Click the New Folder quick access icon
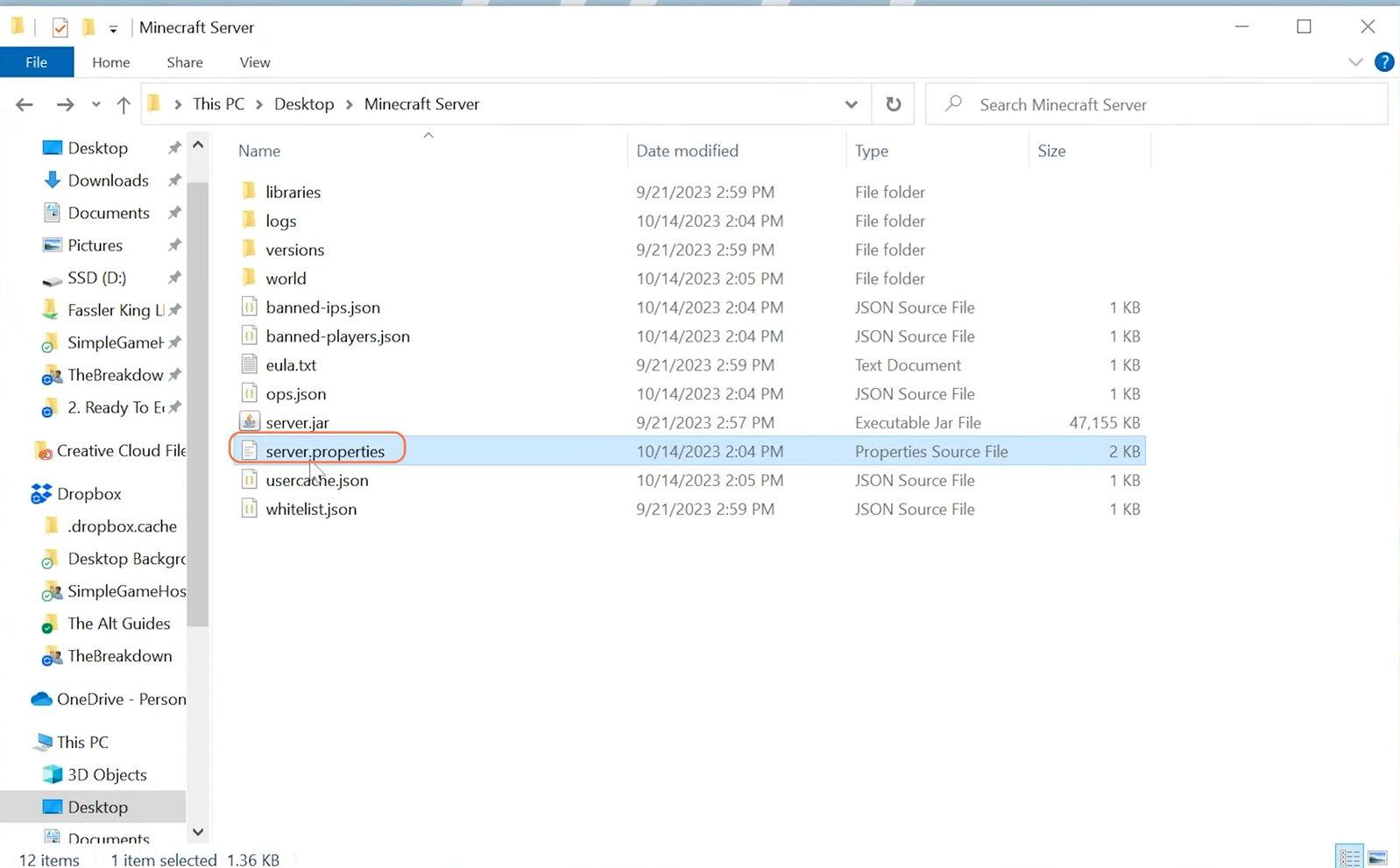This screenshot has height=868, width=1400. [x=88, y=28]
